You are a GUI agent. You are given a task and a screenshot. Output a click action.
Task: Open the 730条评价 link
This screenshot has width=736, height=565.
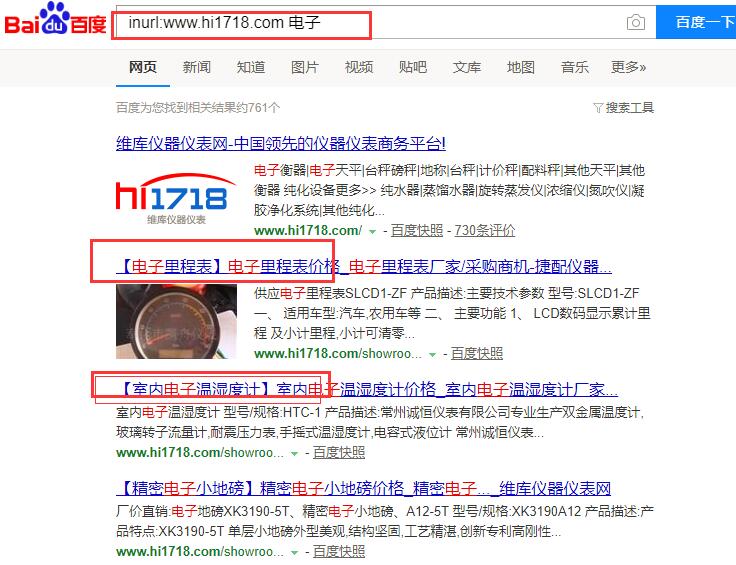[484, 230]
